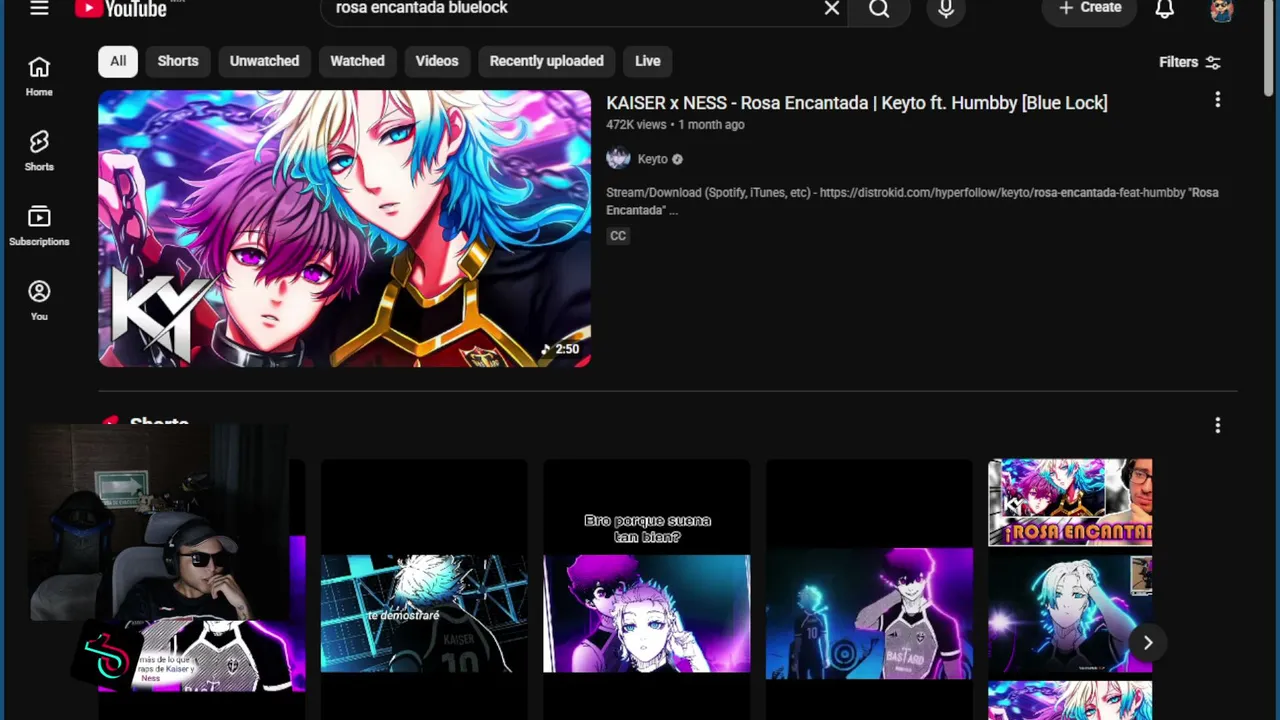1280x720 pixels.
Task: Open the Keyto channel avatar
Action: coord(618,159)
